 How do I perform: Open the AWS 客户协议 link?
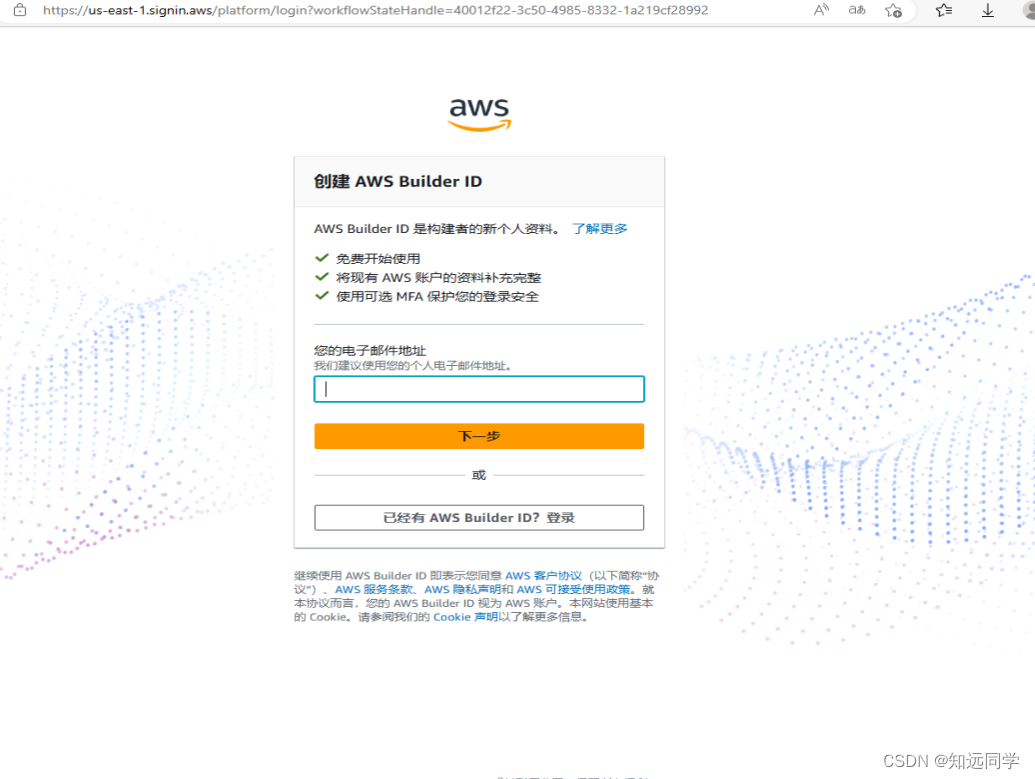click(543, 576)
